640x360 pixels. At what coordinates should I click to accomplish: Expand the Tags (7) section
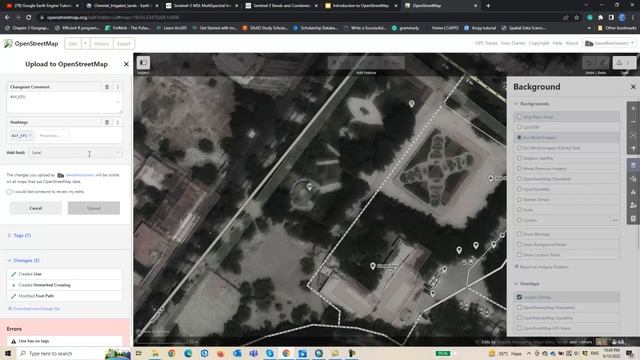point(19,236)
